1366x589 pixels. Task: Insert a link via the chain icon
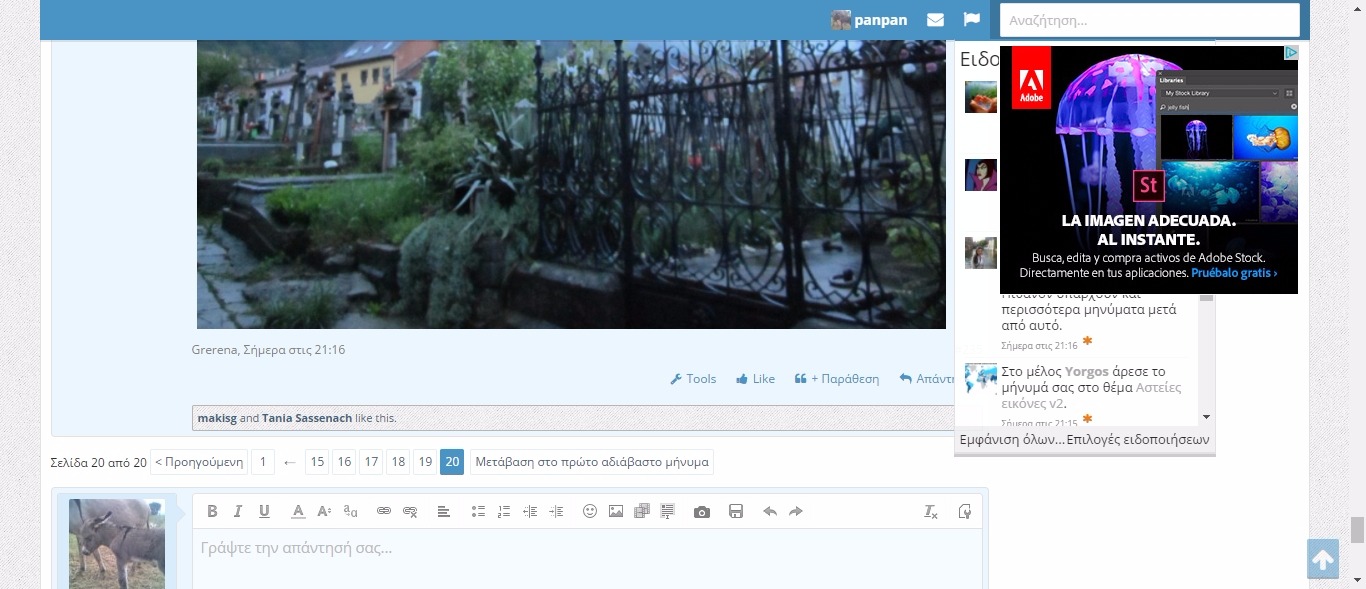click(383, 511)
